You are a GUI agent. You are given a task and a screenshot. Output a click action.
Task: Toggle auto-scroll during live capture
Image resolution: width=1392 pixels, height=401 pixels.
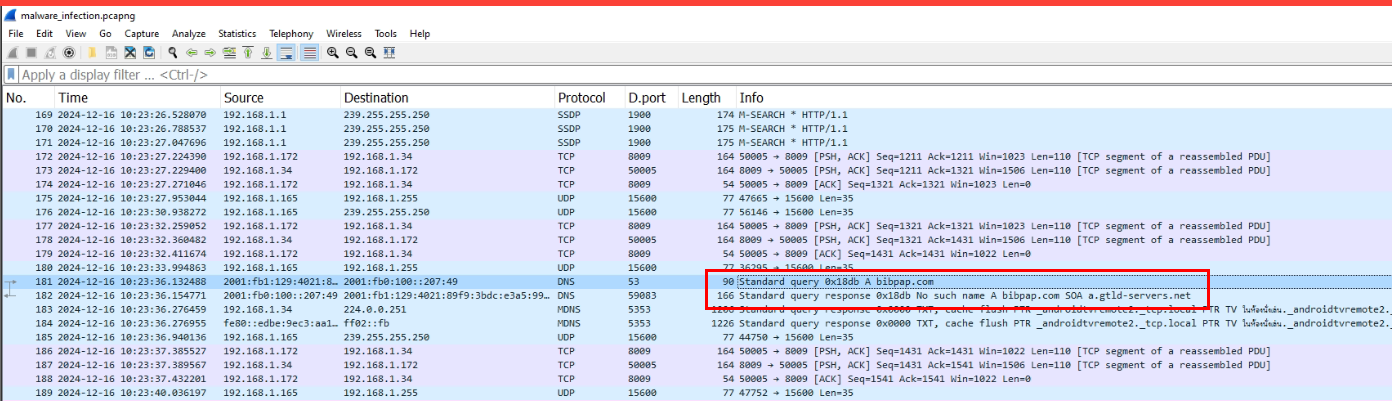point(287,52)
